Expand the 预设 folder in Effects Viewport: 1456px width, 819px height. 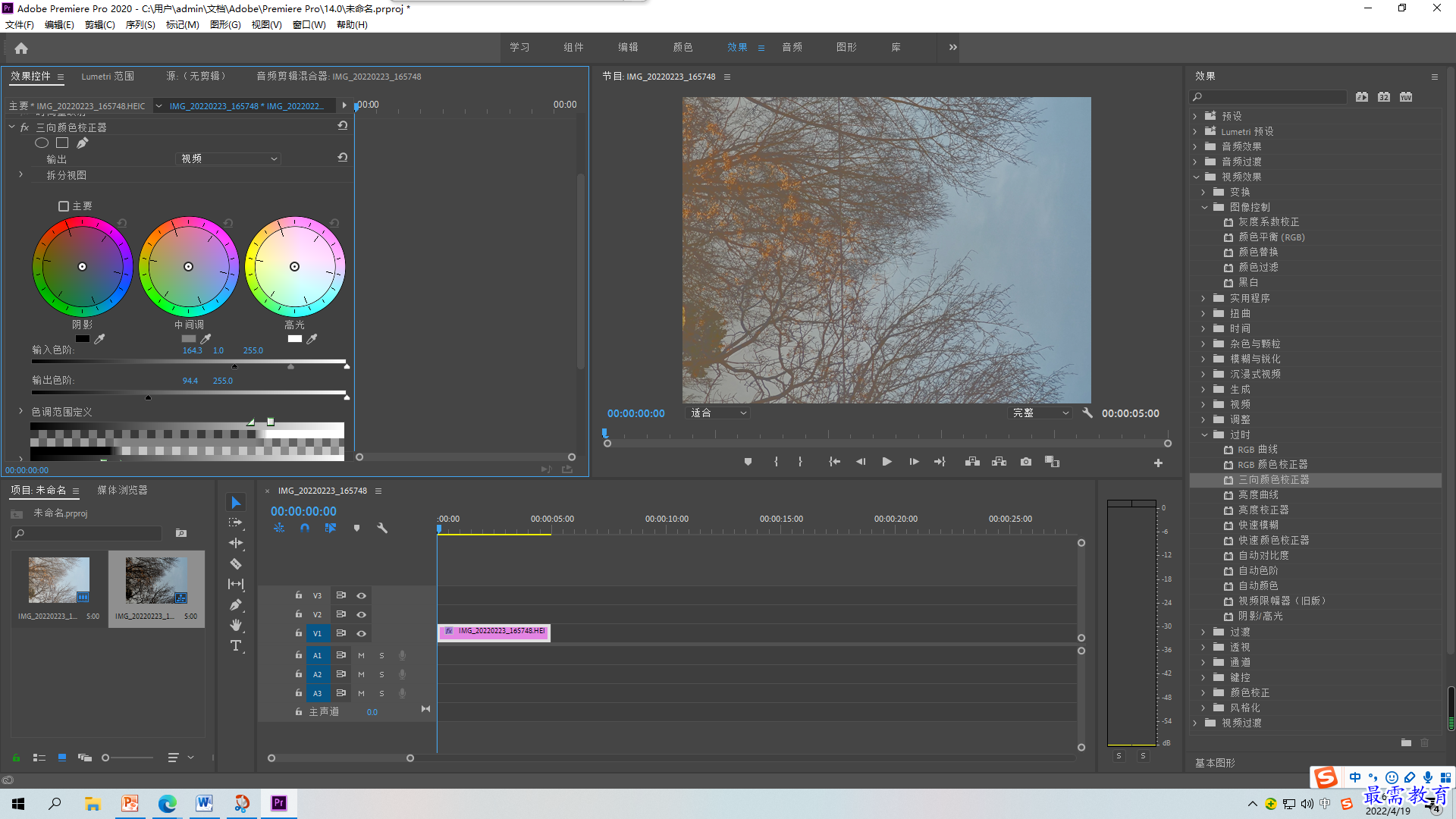(1195, 116)
